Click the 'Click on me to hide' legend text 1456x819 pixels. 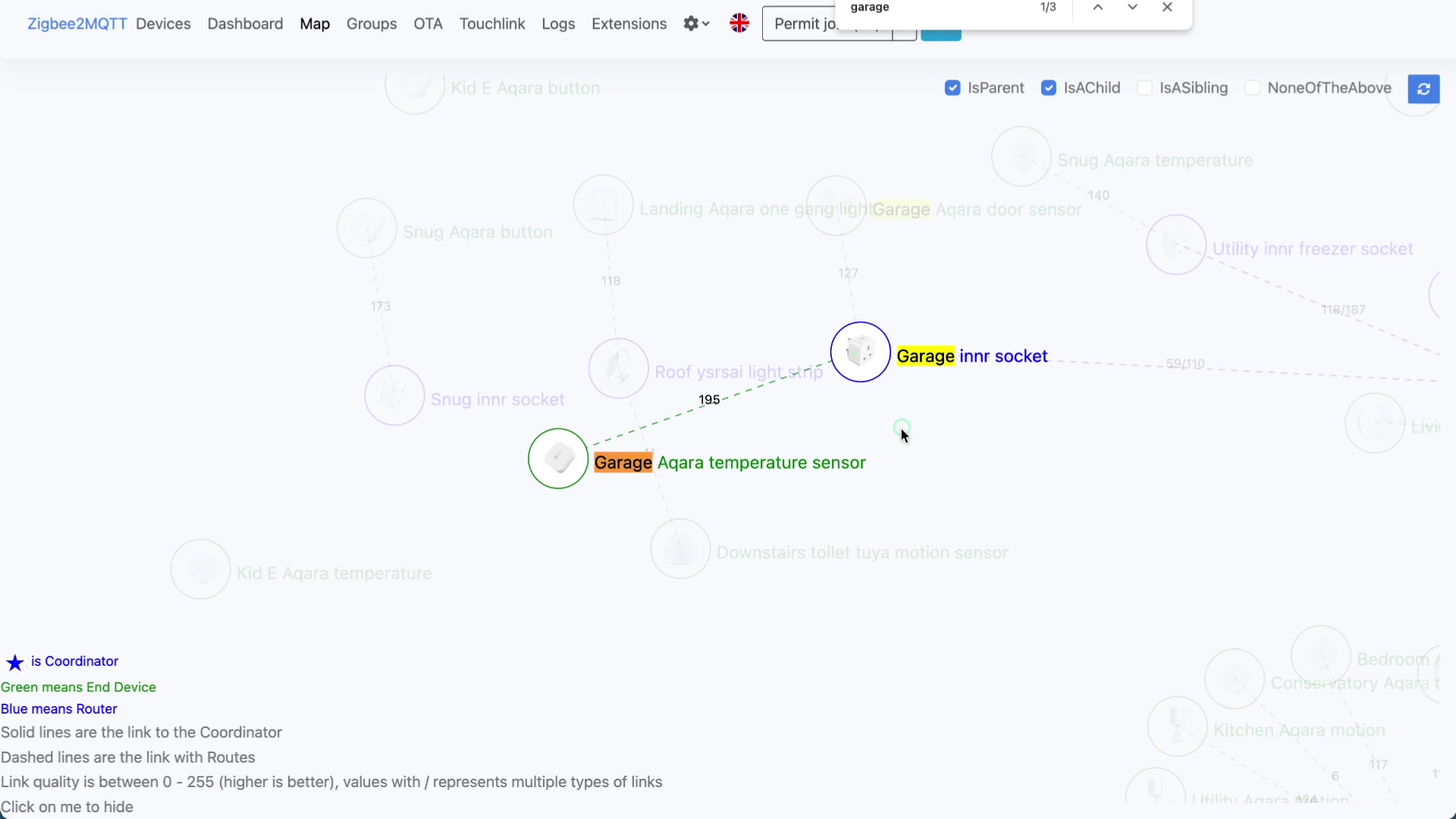tap(67, 807)
